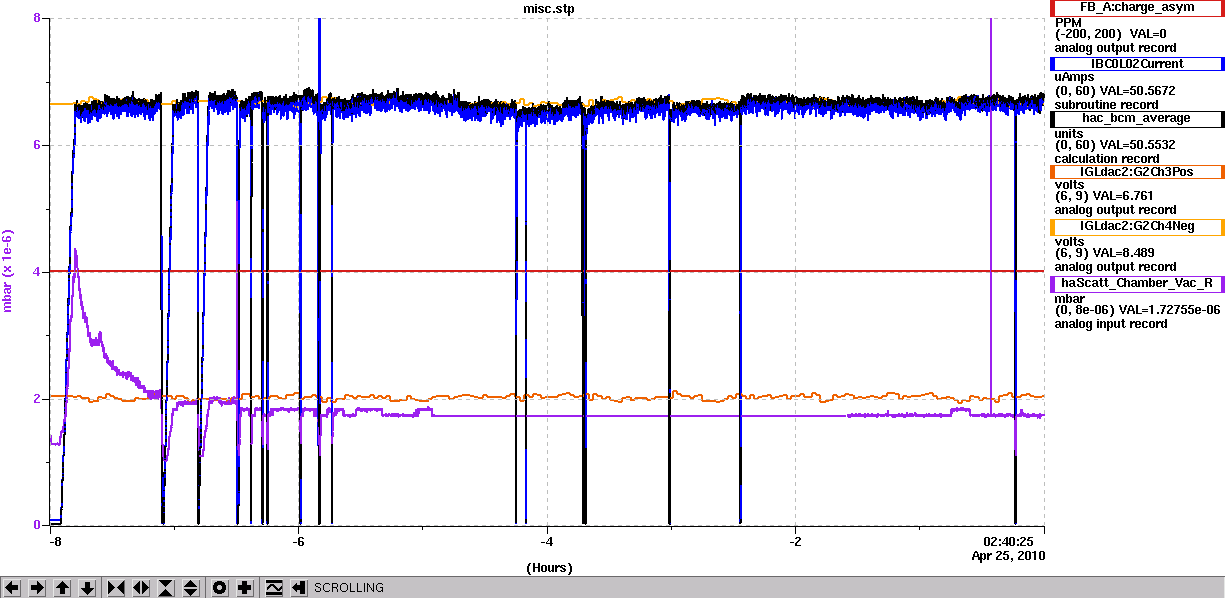Click the subroutine record text
Viewport: 1225px width, 598px height.
coord(1106,104)
